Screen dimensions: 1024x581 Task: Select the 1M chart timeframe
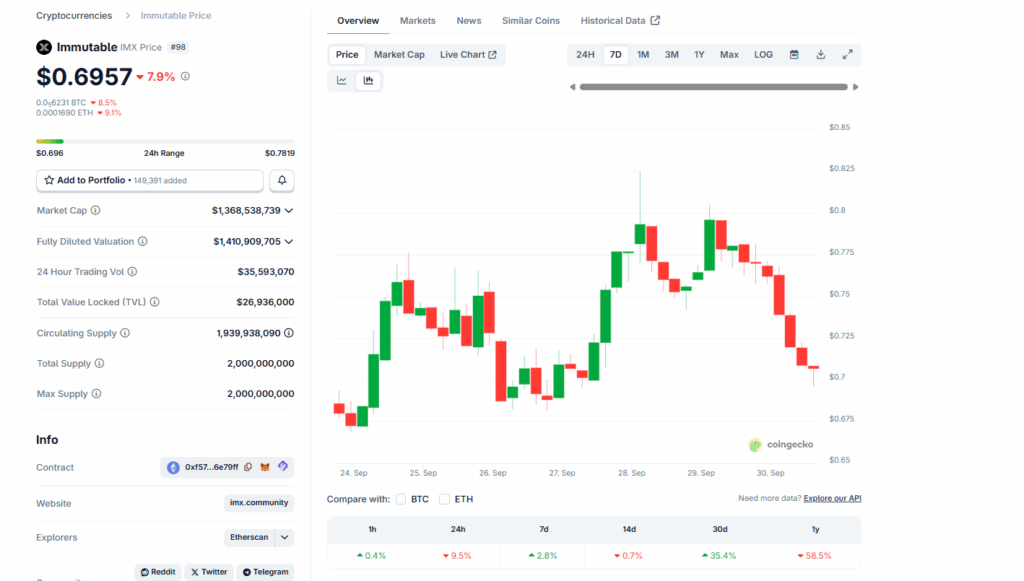click(x=643, y=54)
